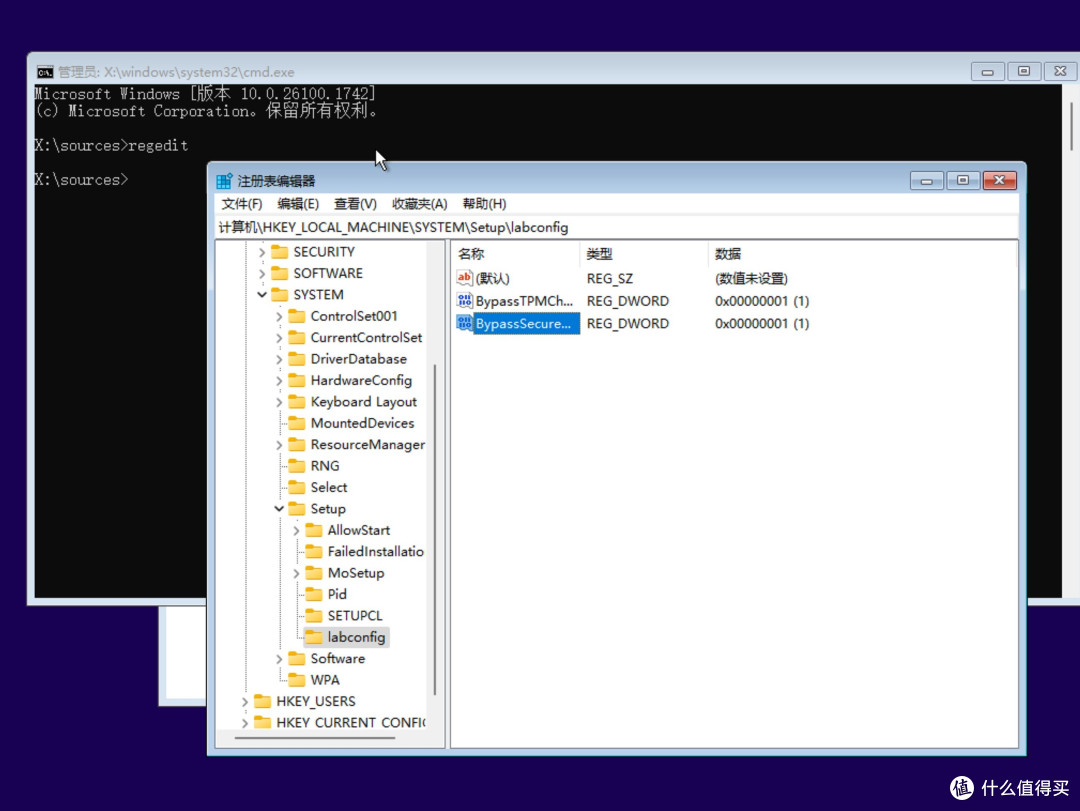The width and height of the screenshot is (1080, 811).
Task: Select the ResourceManager tree item
Action: [x=367, y=444]
